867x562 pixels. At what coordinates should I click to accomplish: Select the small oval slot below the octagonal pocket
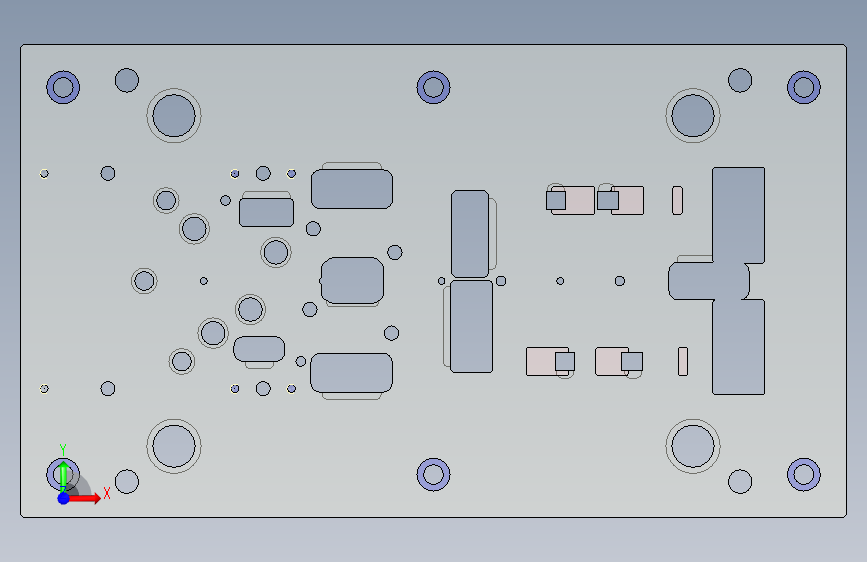(x=259, y=349)
